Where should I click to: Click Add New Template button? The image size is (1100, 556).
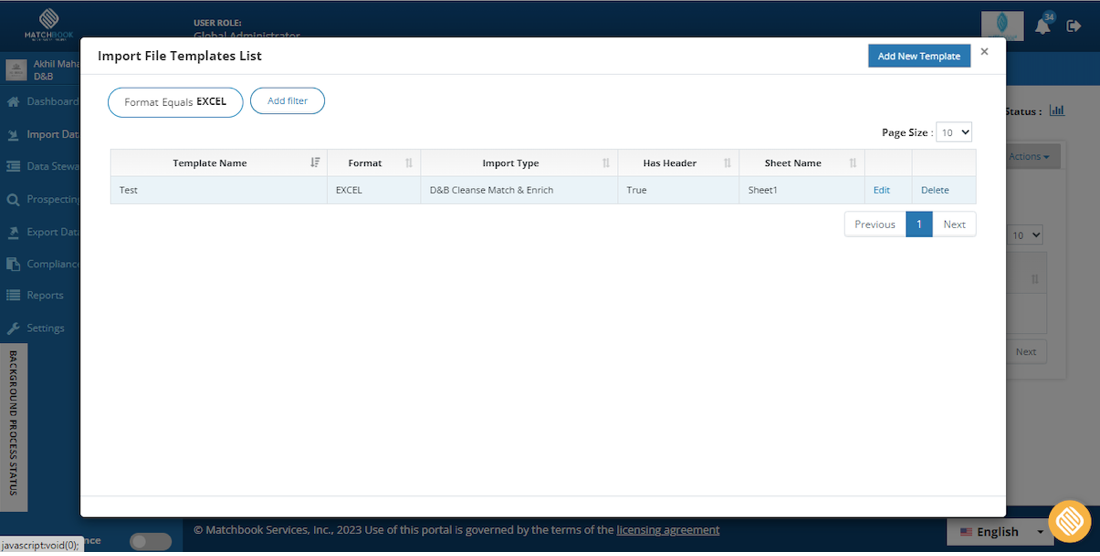tap(919, 56)
